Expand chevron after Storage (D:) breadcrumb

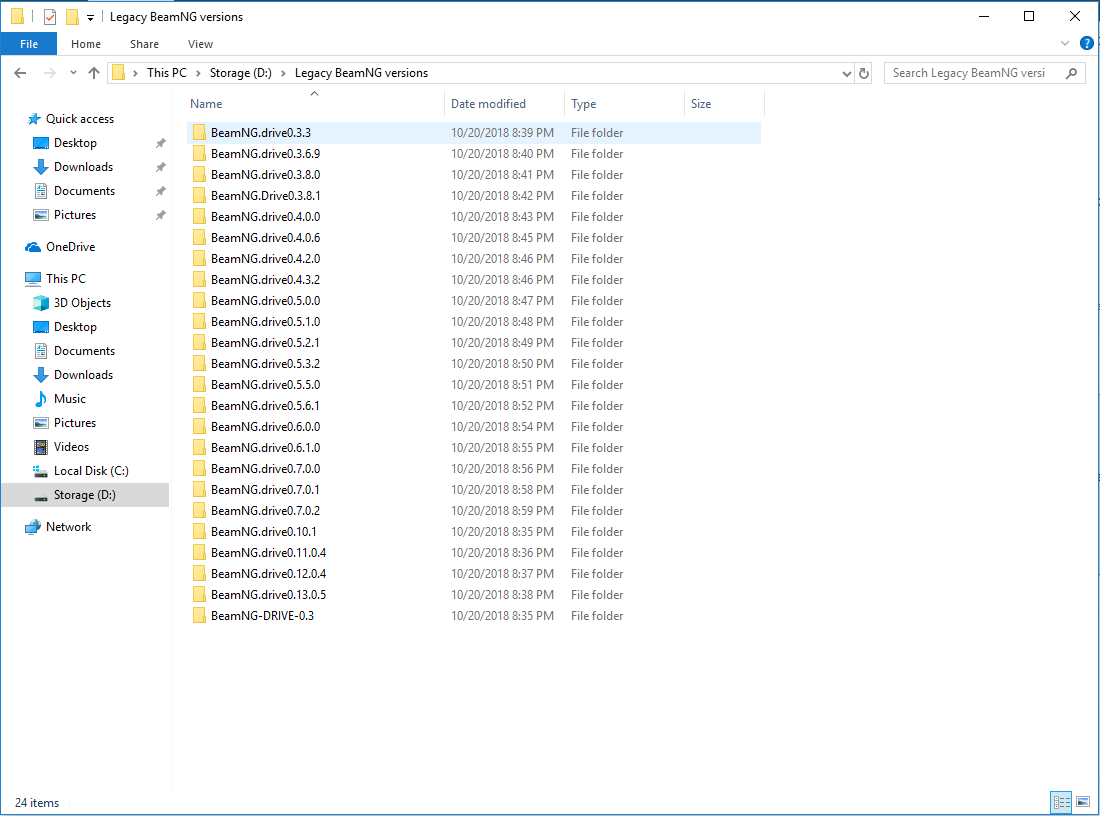pyautogui.click(x=283, y=73)
